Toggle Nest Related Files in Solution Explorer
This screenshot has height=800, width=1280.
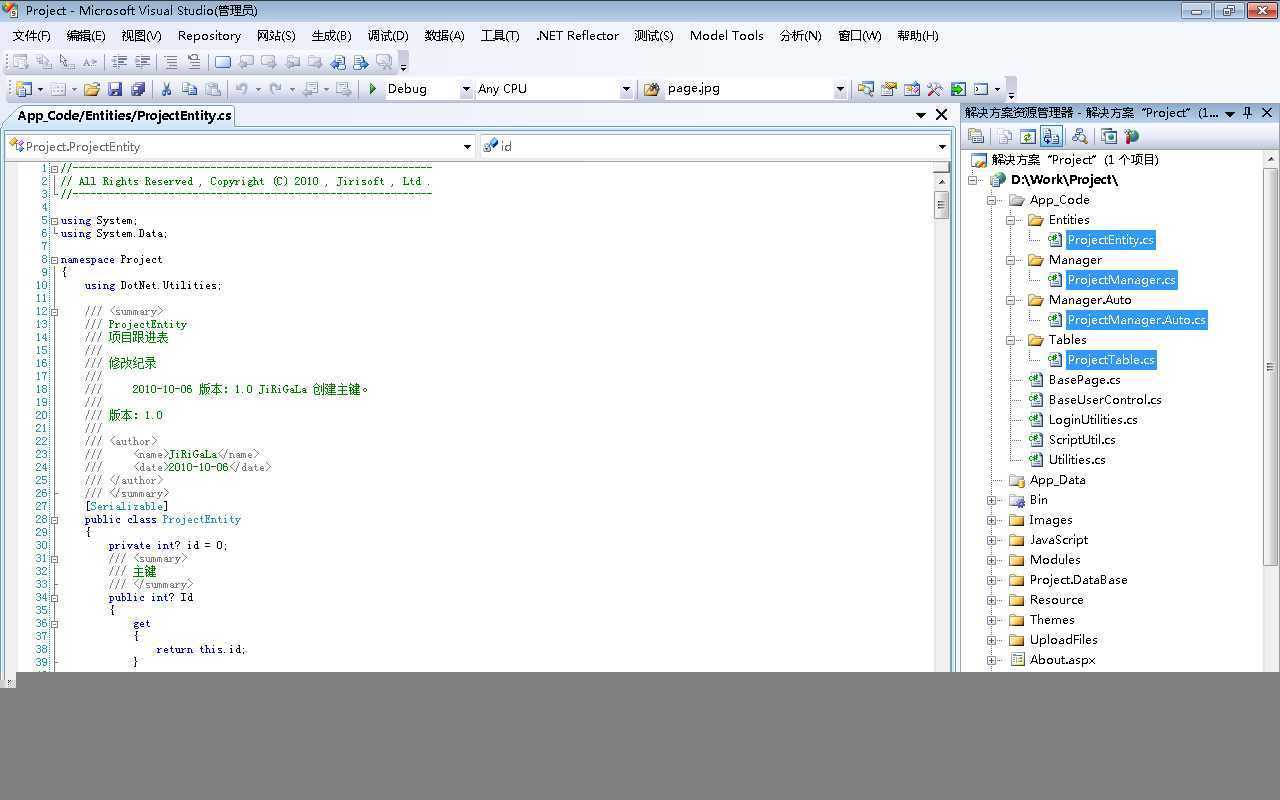[x=1050, y=136]
